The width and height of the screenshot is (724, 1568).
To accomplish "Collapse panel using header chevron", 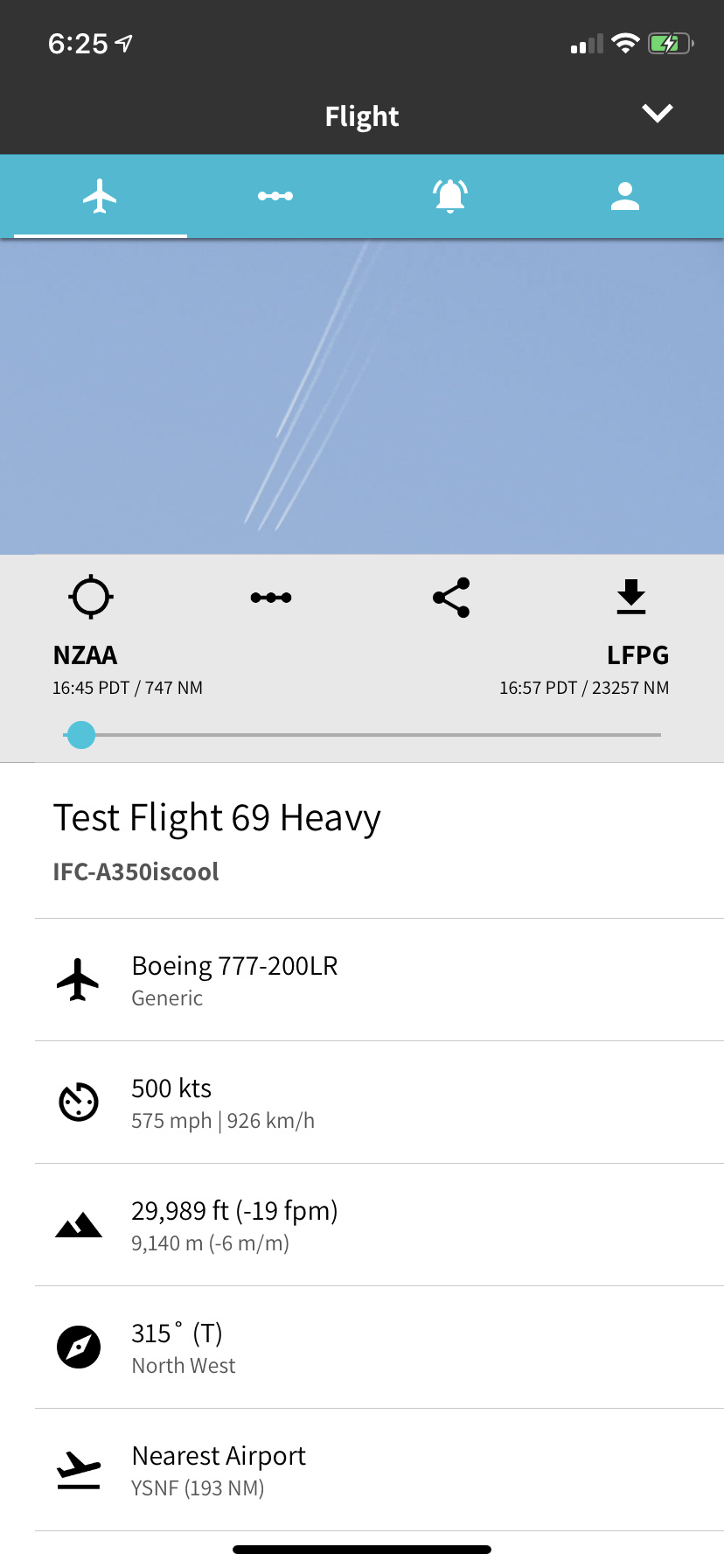I will tap(657, 114).
